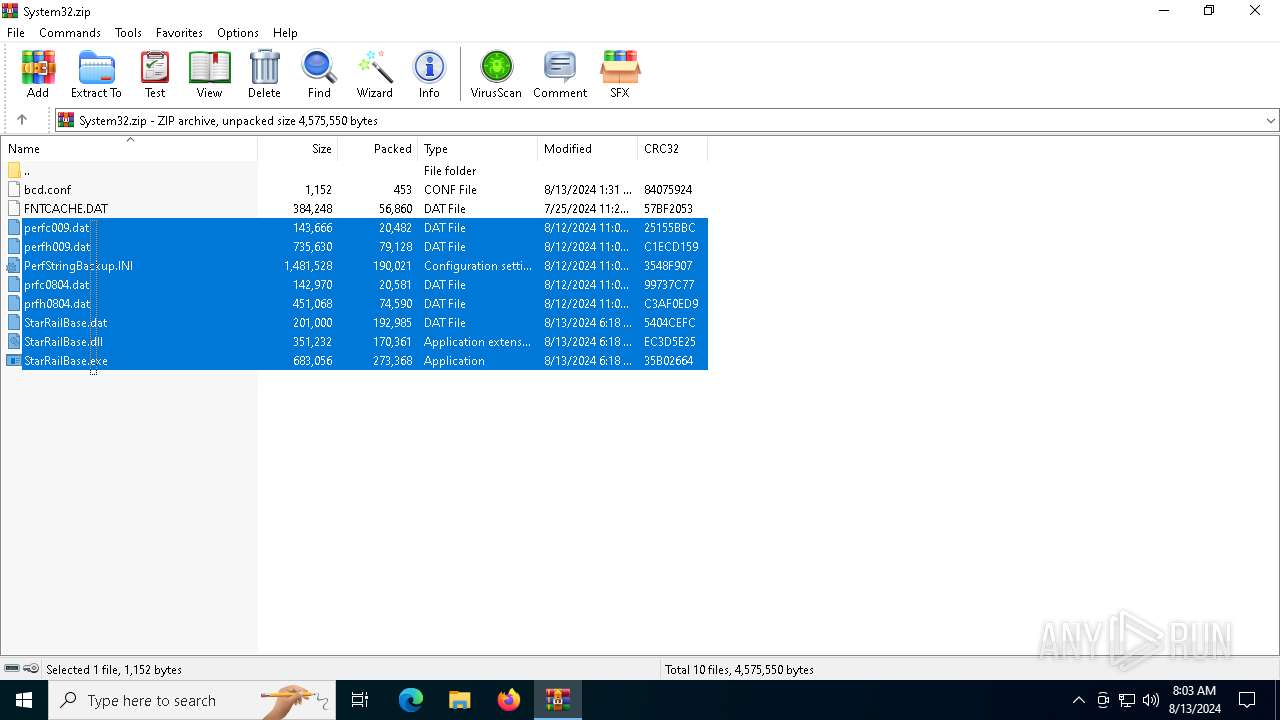The image size is (1280, 720).
Task: Launch Firefox from taskbar
Action: (x=509, y=700)
